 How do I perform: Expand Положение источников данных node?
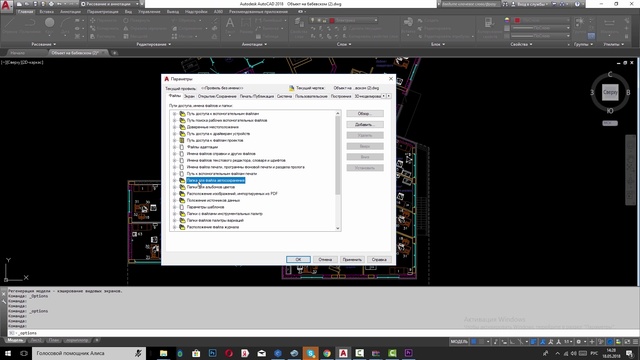click(x=174, y=200)
